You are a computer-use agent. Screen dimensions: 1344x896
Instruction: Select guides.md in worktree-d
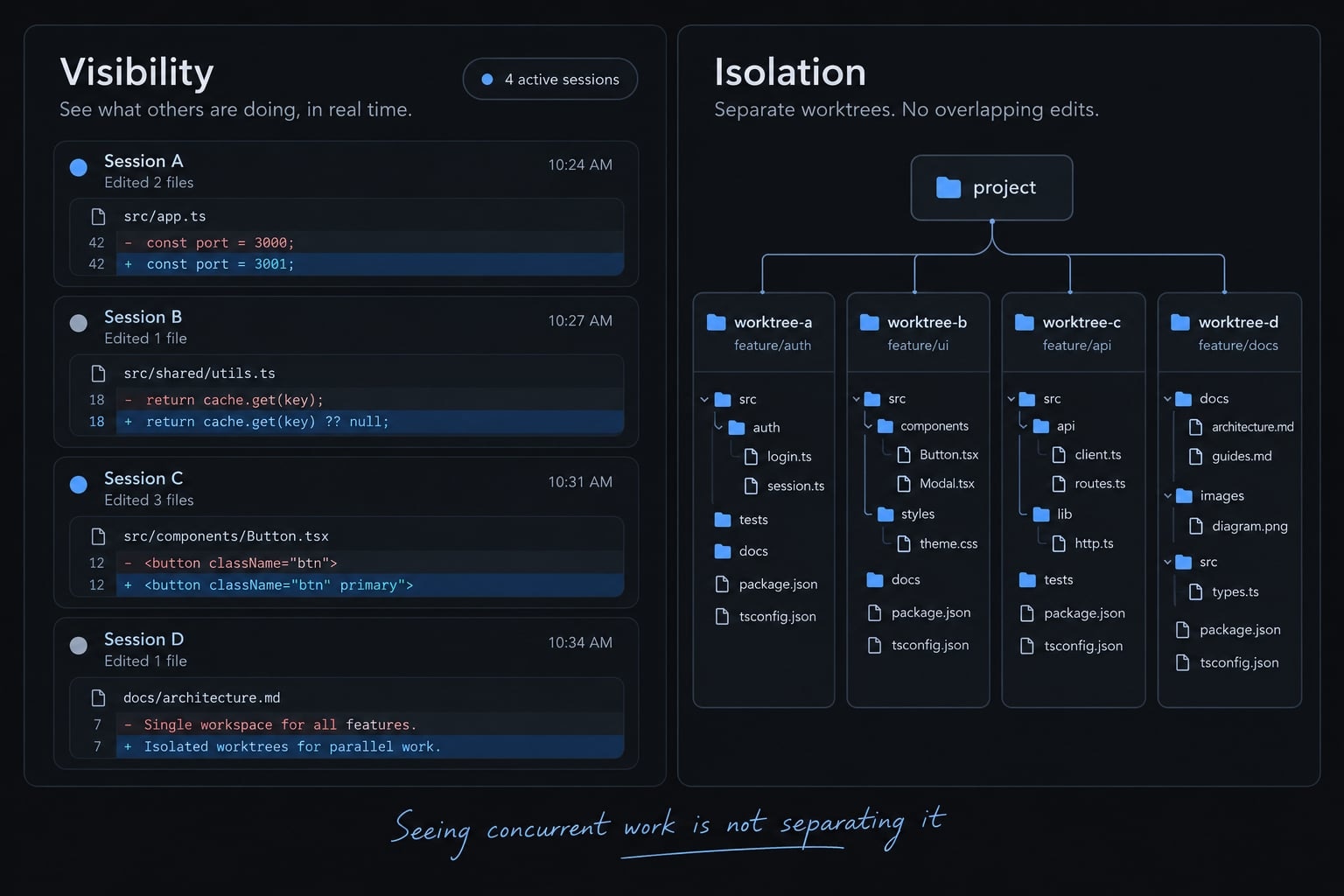coord(1230,456)
